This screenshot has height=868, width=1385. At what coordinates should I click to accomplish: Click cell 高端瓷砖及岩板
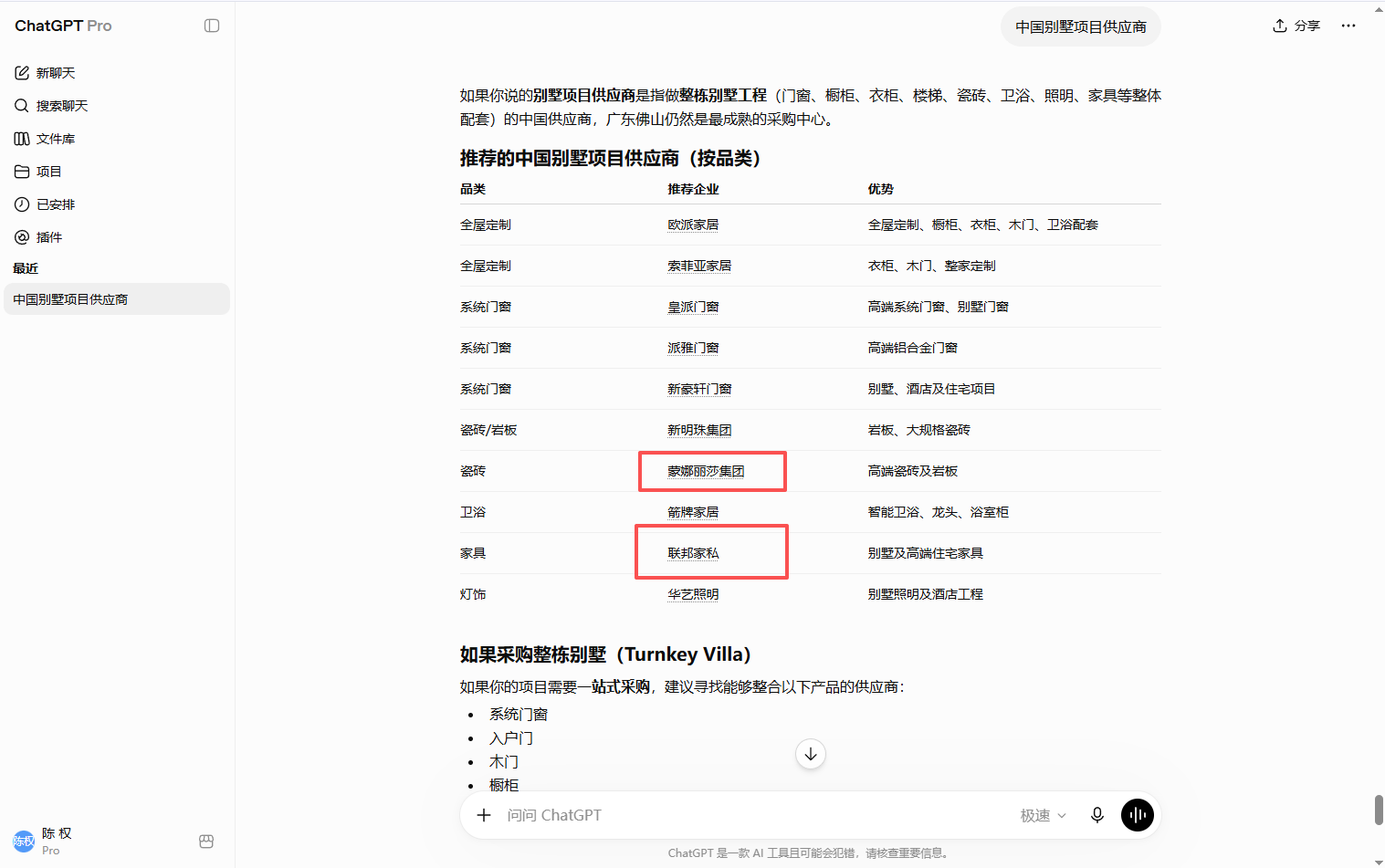913,471
